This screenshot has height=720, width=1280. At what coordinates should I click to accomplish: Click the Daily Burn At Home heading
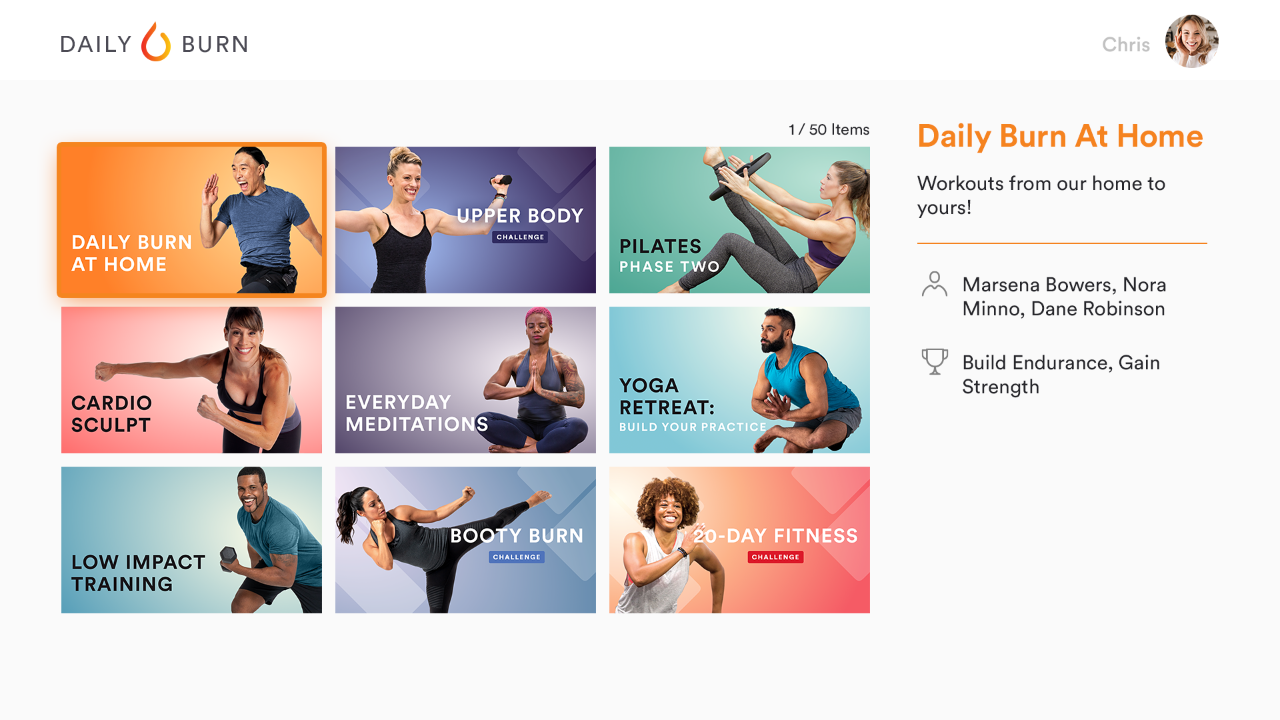point(1060,136)
